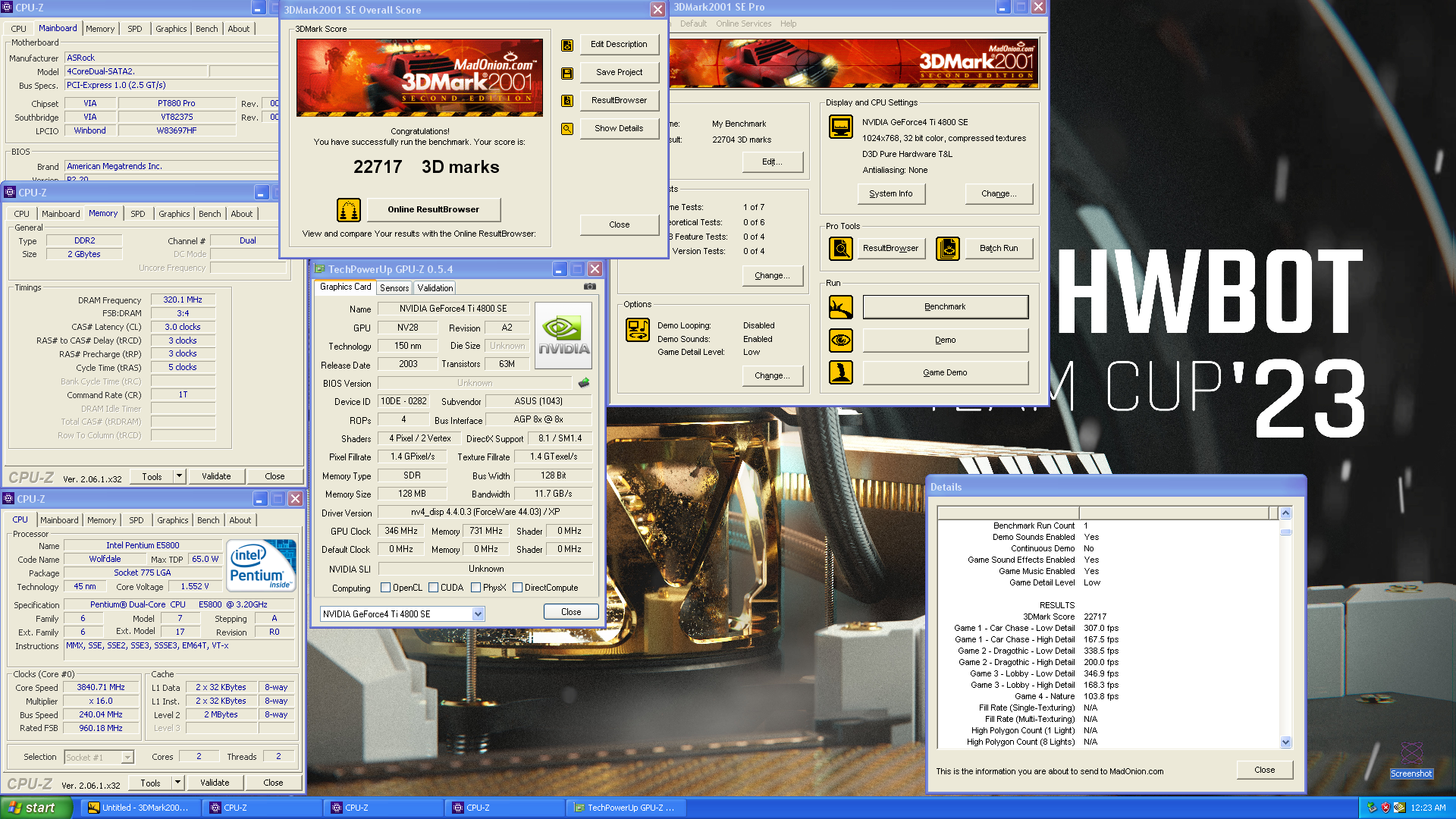Switch to Validation tab in GPU-Z
The height and width of the screenshot is (819, 1456).
(435, 288)
